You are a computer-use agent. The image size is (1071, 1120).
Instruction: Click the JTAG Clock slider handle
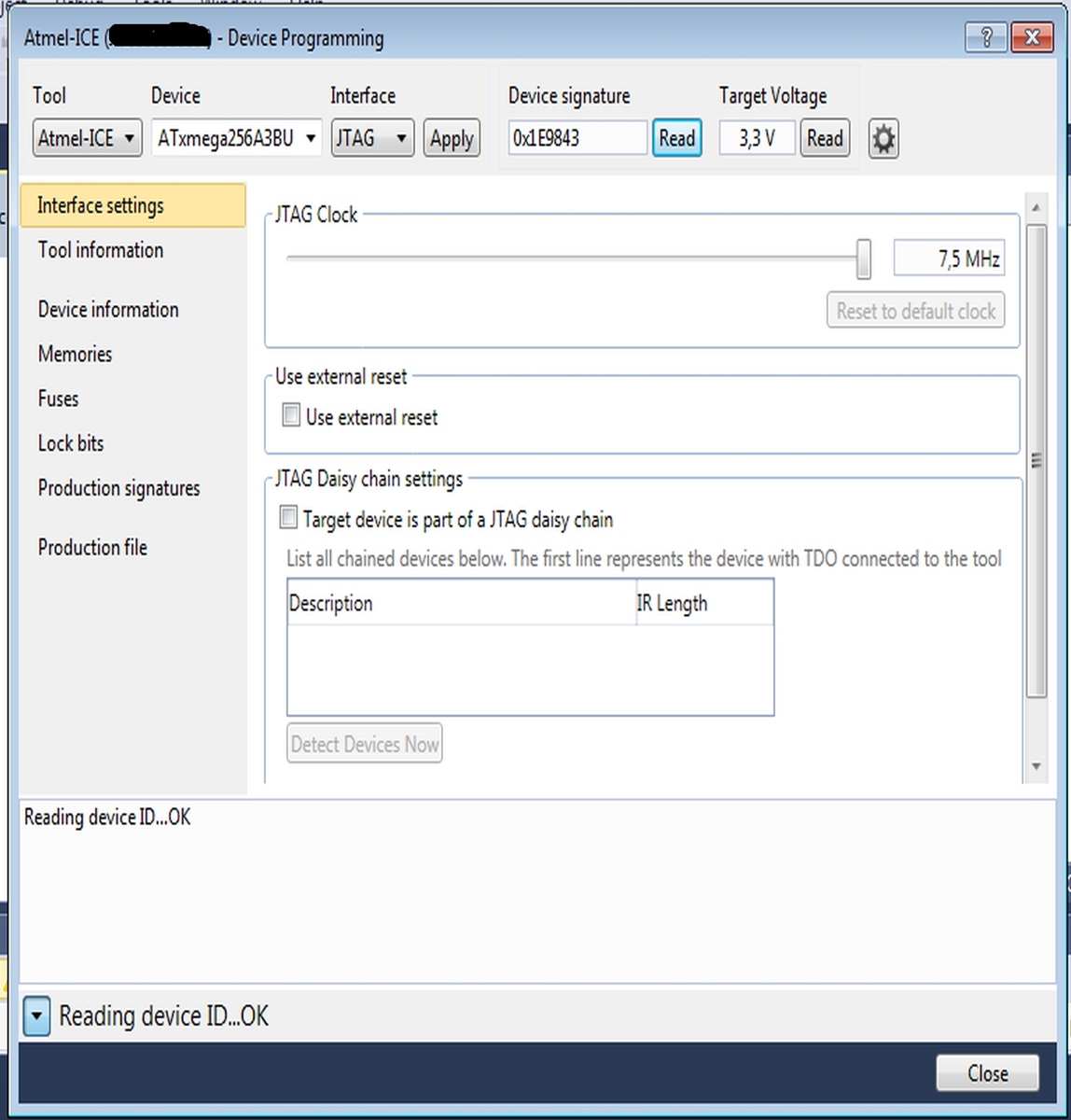[864, 259]
